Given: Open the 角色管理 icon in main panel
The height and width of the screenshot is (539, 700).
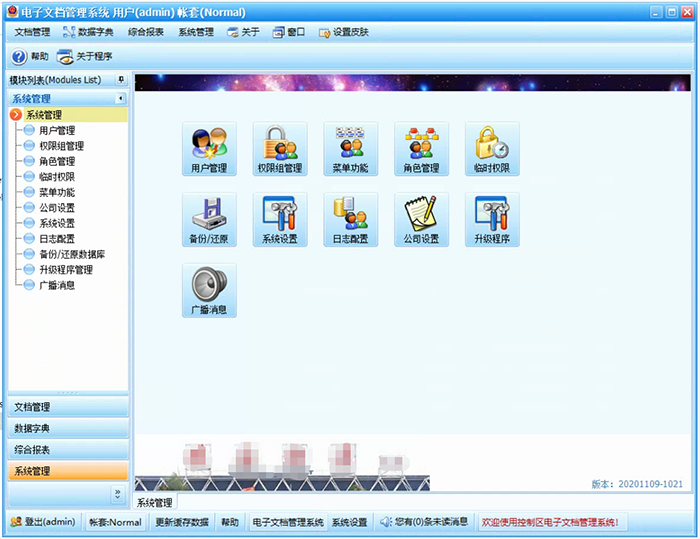Looking at the screenshot, I should (x=421, y=148).
